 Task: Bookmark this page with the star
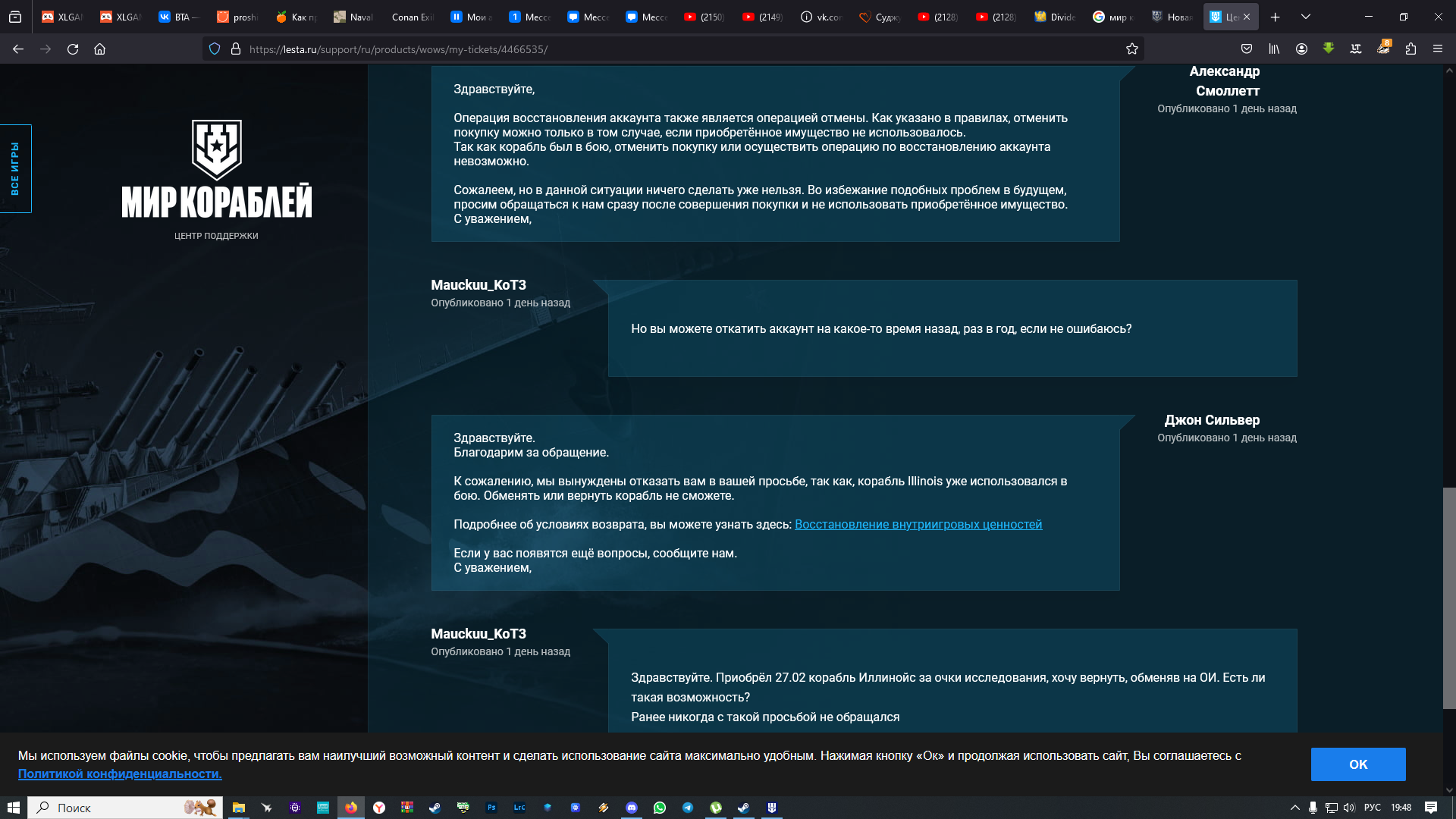pyautogui.click(x=1132, y=49)
